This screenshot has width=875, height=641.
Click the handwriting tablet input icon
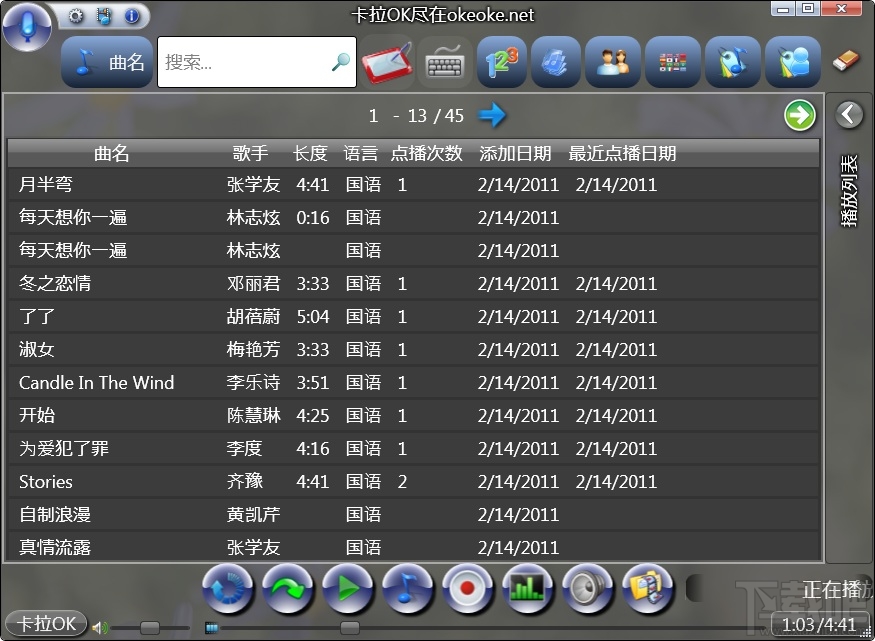pos(387,62)
